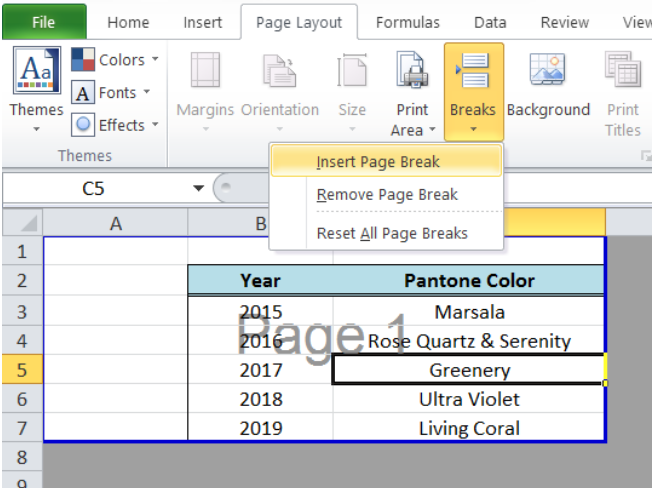Click the theme Effects icon
The width and height of the screenshot is (655, 491).
pyautogui.click(x=83, y=125)
